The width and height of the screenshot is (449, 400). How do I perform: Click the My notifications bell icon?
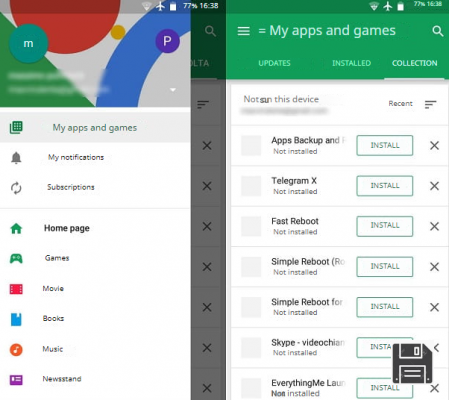16,157
